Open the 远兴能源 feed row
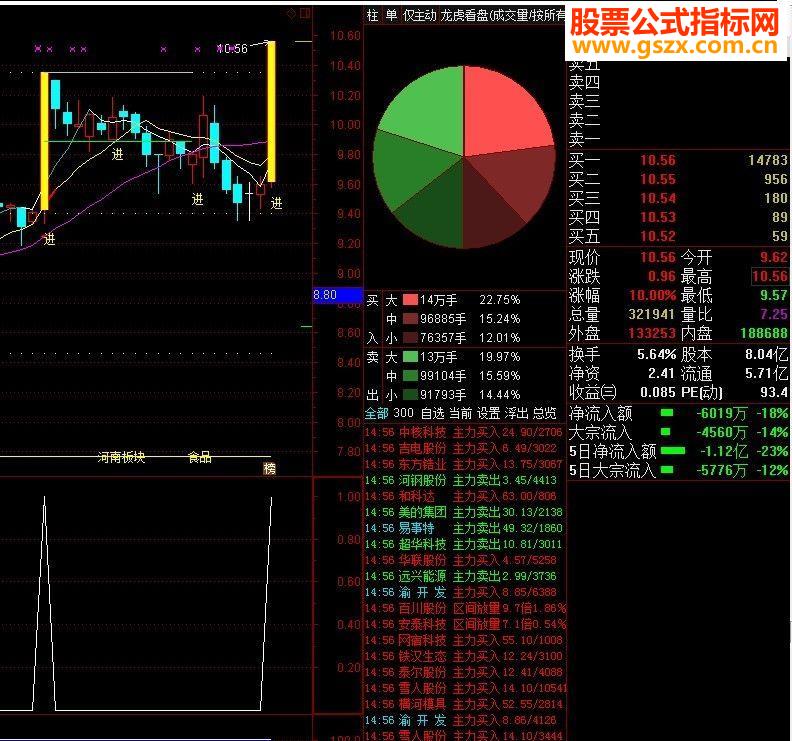 (x=464, y=576)
